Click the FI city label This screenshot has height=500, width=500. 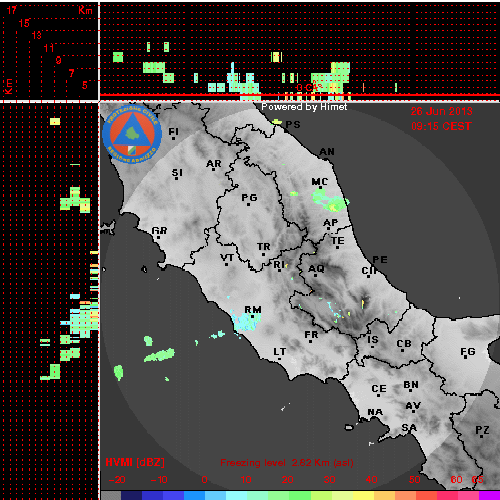pyautogui.click(x=173, y=132)
